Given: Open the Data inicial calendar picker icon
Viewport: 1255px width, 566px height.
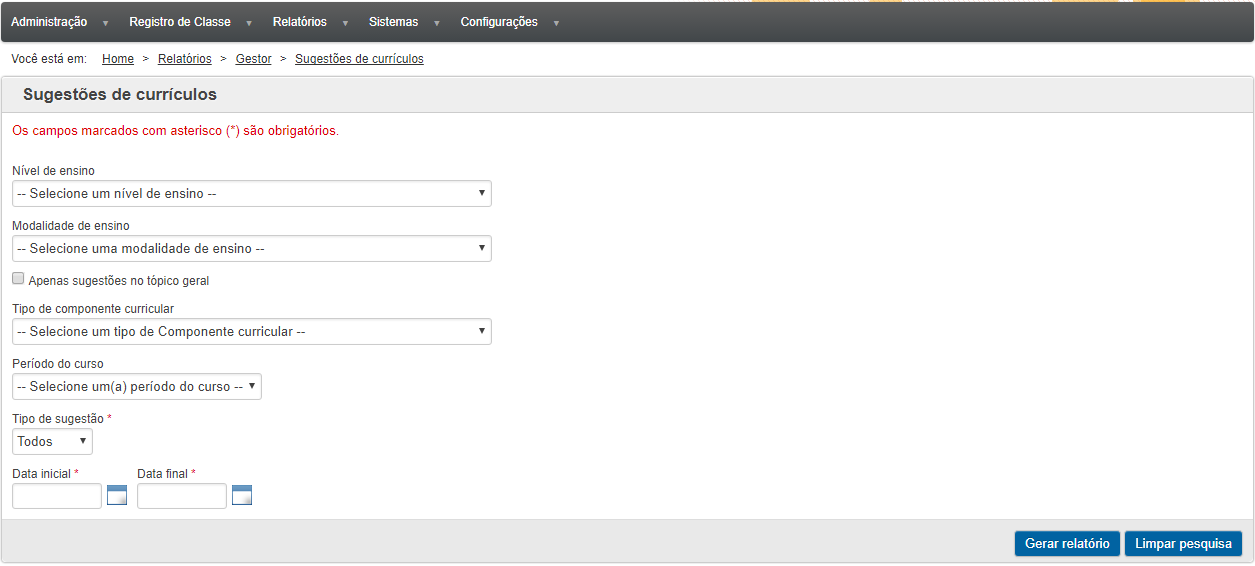Looking at the screenshot, I should coord(117,495).
